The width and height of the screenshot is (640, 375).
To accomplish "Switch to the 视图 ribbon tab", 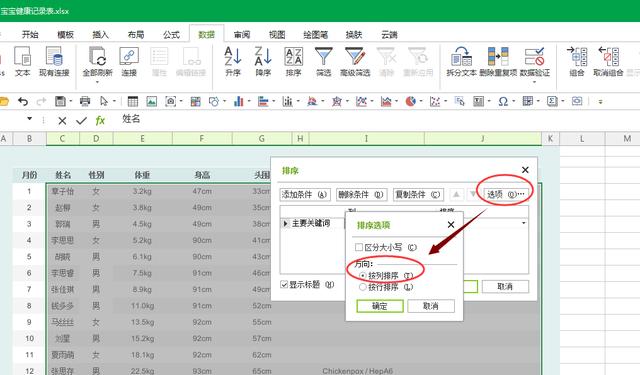I will coord(277,35).
